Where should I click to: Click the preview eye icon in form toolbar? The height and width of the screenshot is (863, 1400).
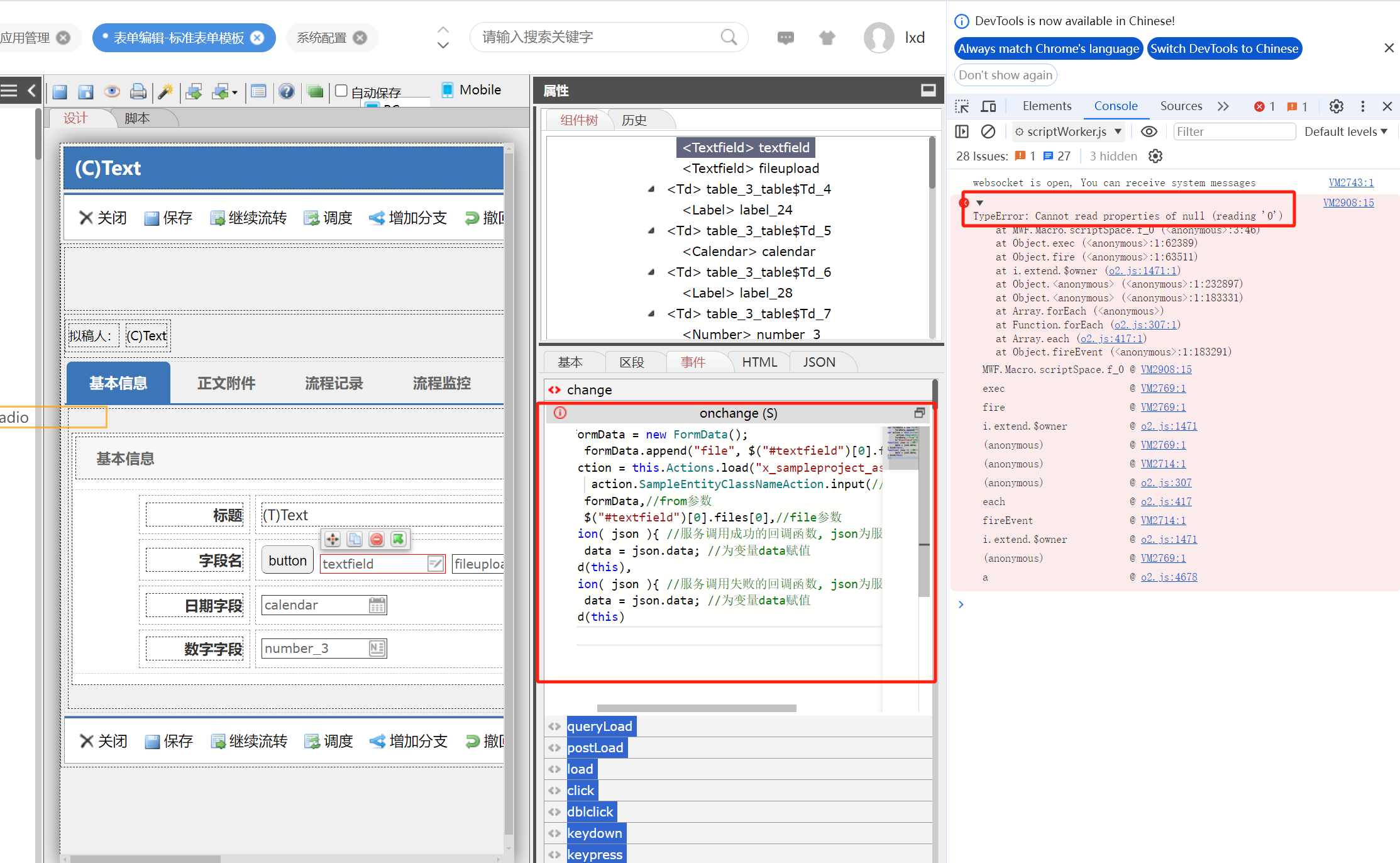[x=112, y=91]
